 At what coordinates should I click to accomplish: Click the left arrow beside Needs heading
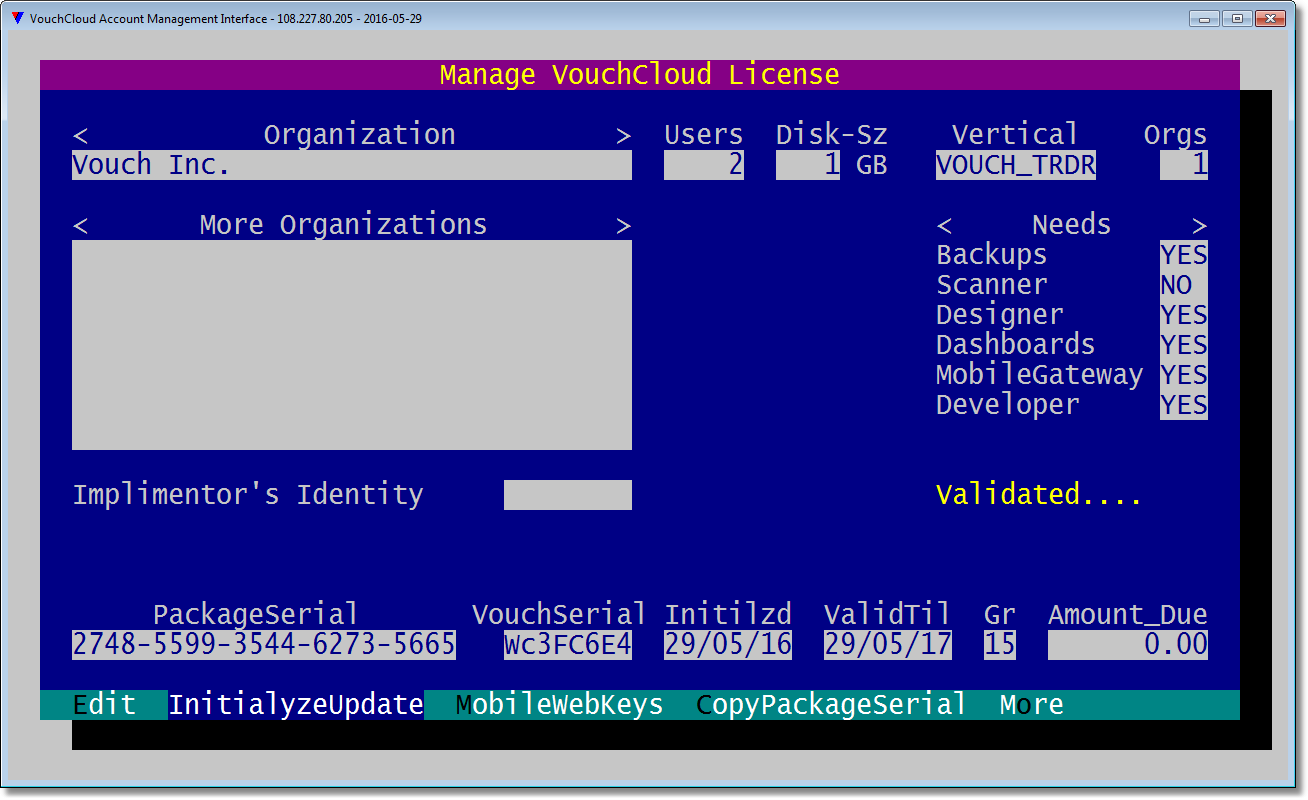(944, 226)
